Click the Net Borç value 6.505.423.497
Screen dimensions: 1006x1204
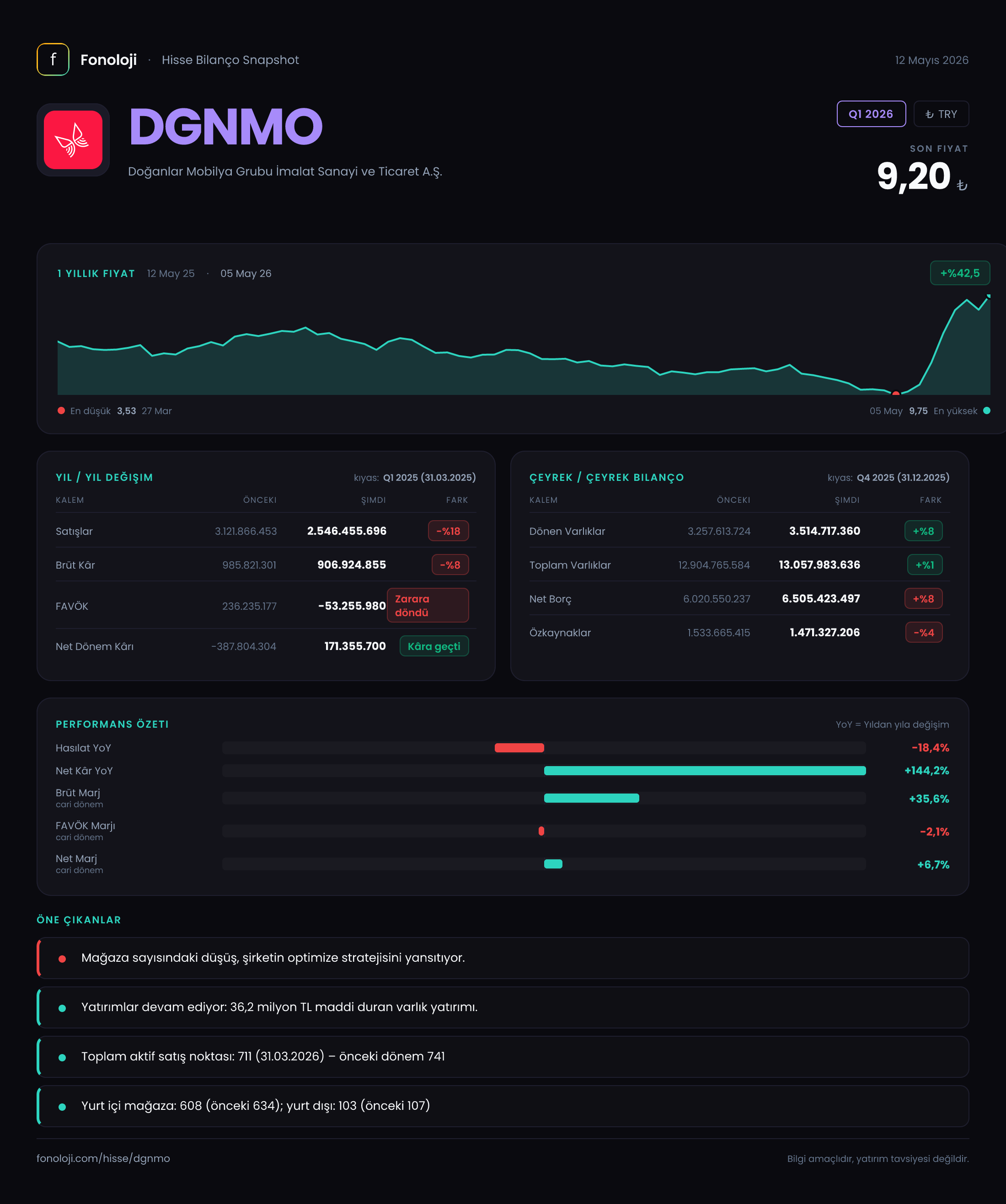[821, 598]
